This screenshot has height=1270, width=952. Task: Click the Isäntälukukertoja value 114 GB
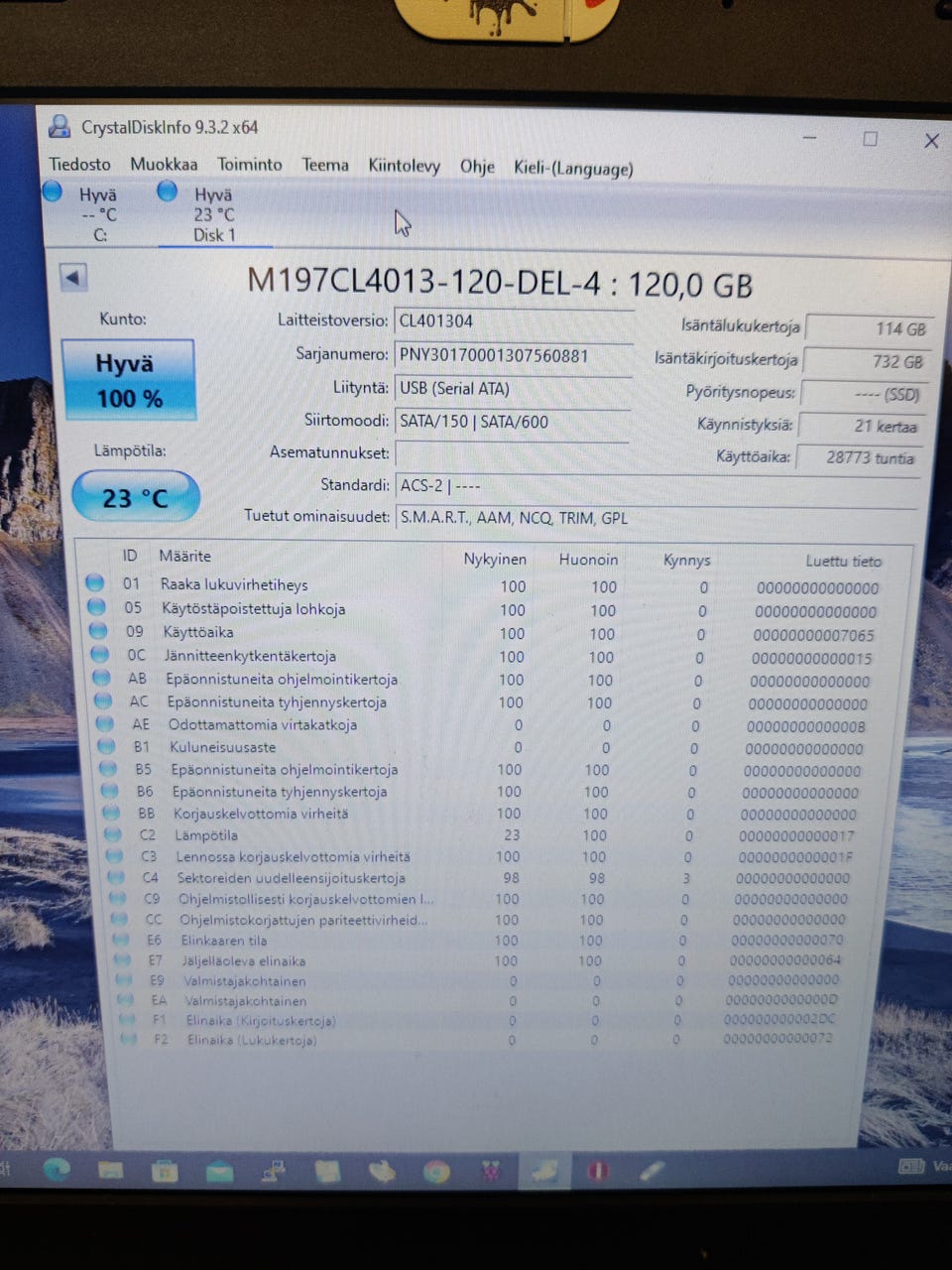(x=868, y=328)
